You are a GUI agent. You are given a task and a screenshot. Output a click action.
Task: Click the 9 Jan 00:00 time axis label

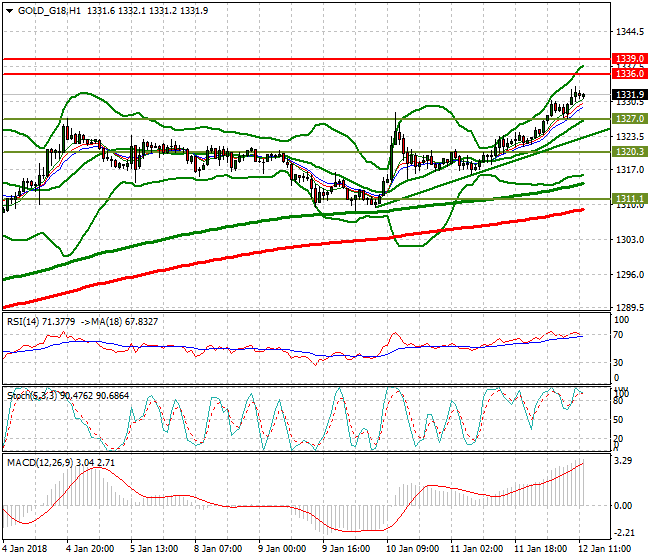pos(282,549)
